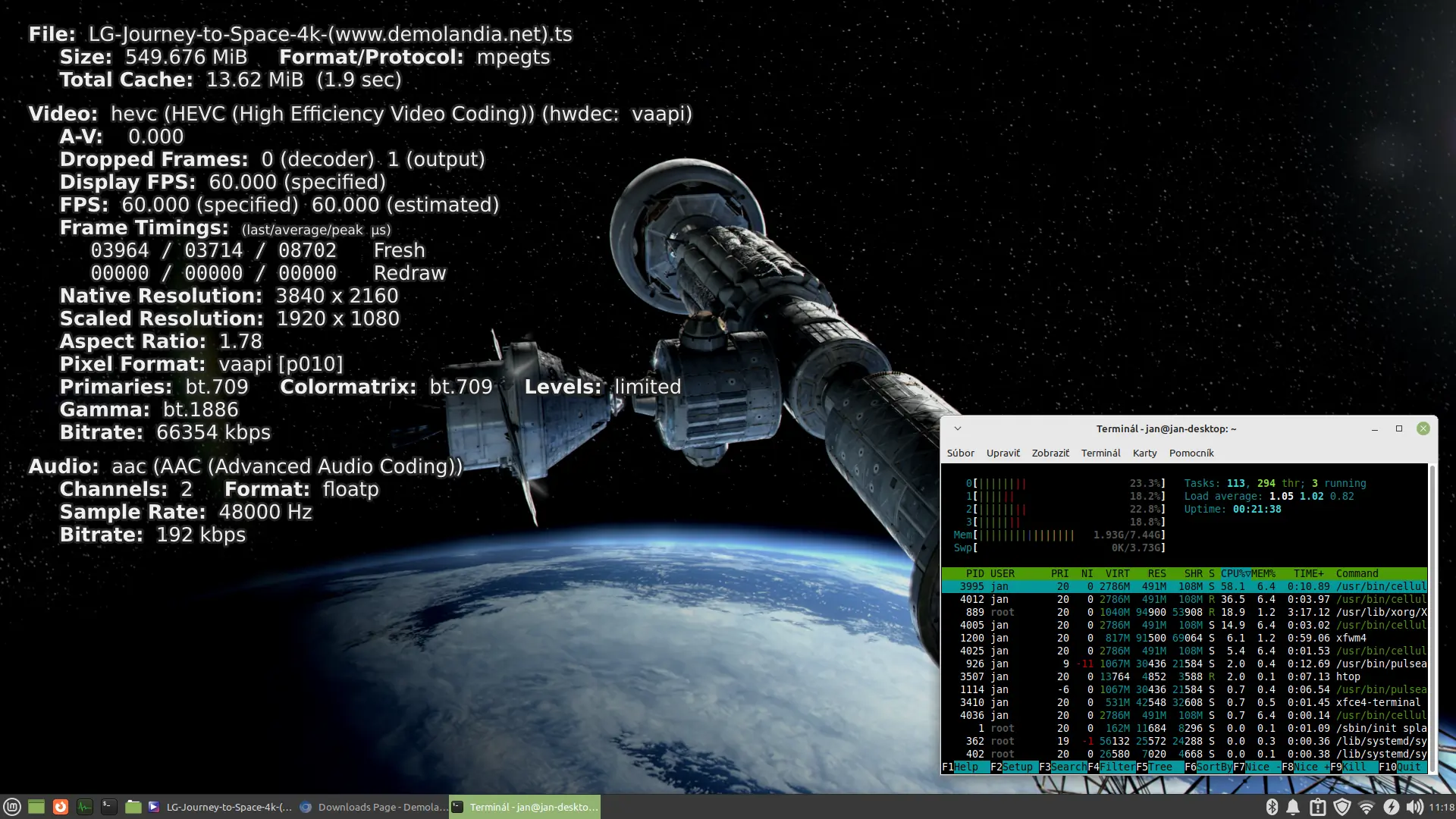Click the File name line in stats overlay
Image resolution: width=1456 pixels, height=819 pixels.
point(300,34)
